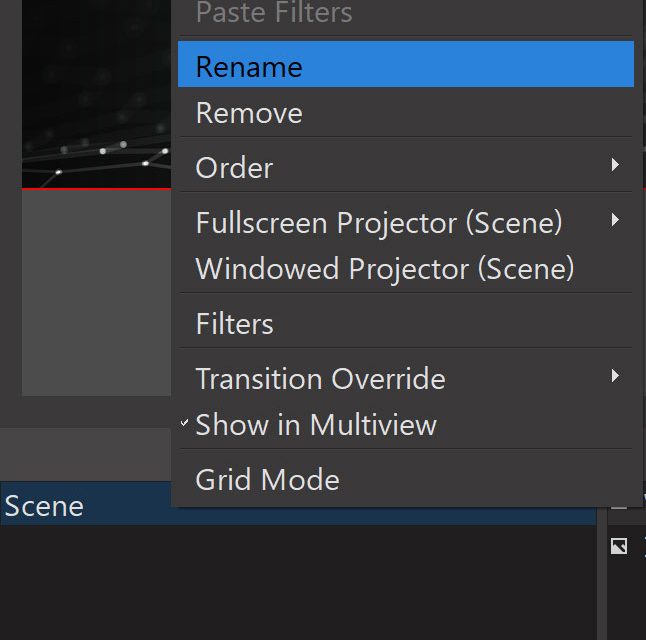Click the Order menu entry
Viewport: 646px width, 640px height.
point(234,168)
